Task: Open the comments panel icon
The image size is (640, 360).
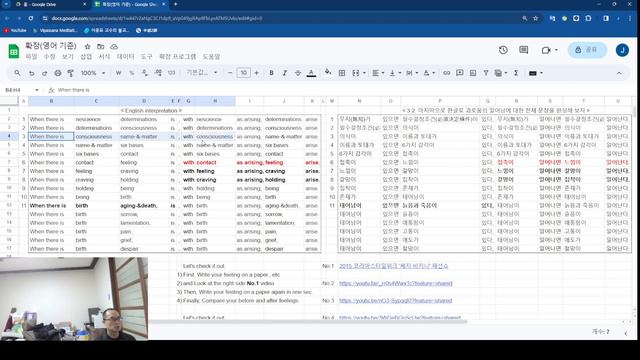Action: point(523,50)
